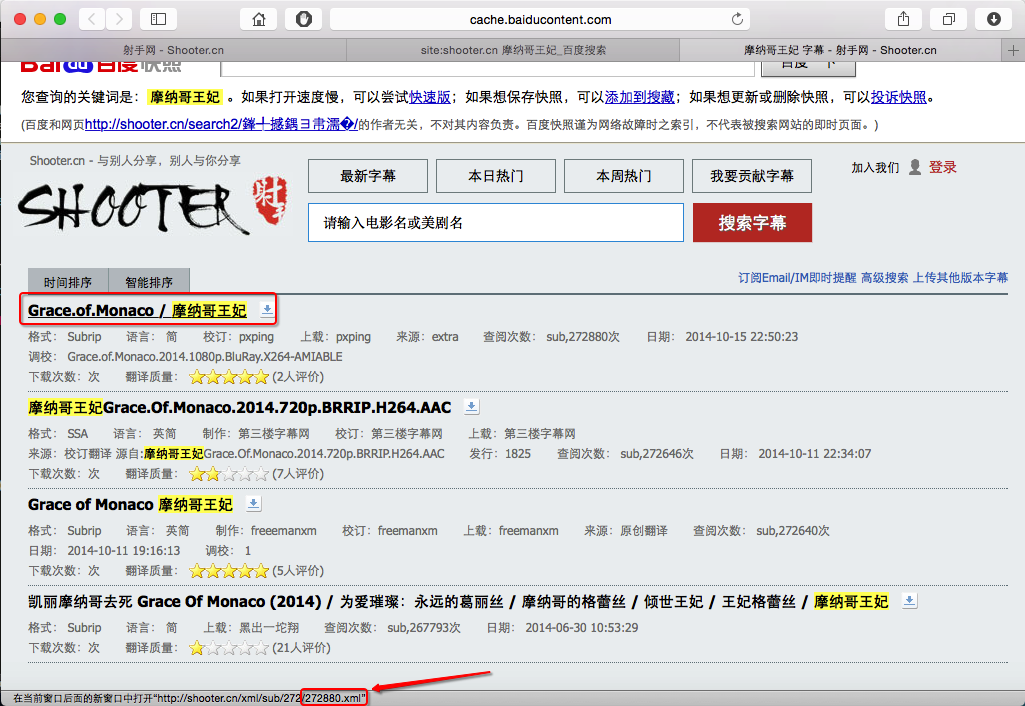Click the date 2014-10-15 22:50:23

tap(741, 337)
